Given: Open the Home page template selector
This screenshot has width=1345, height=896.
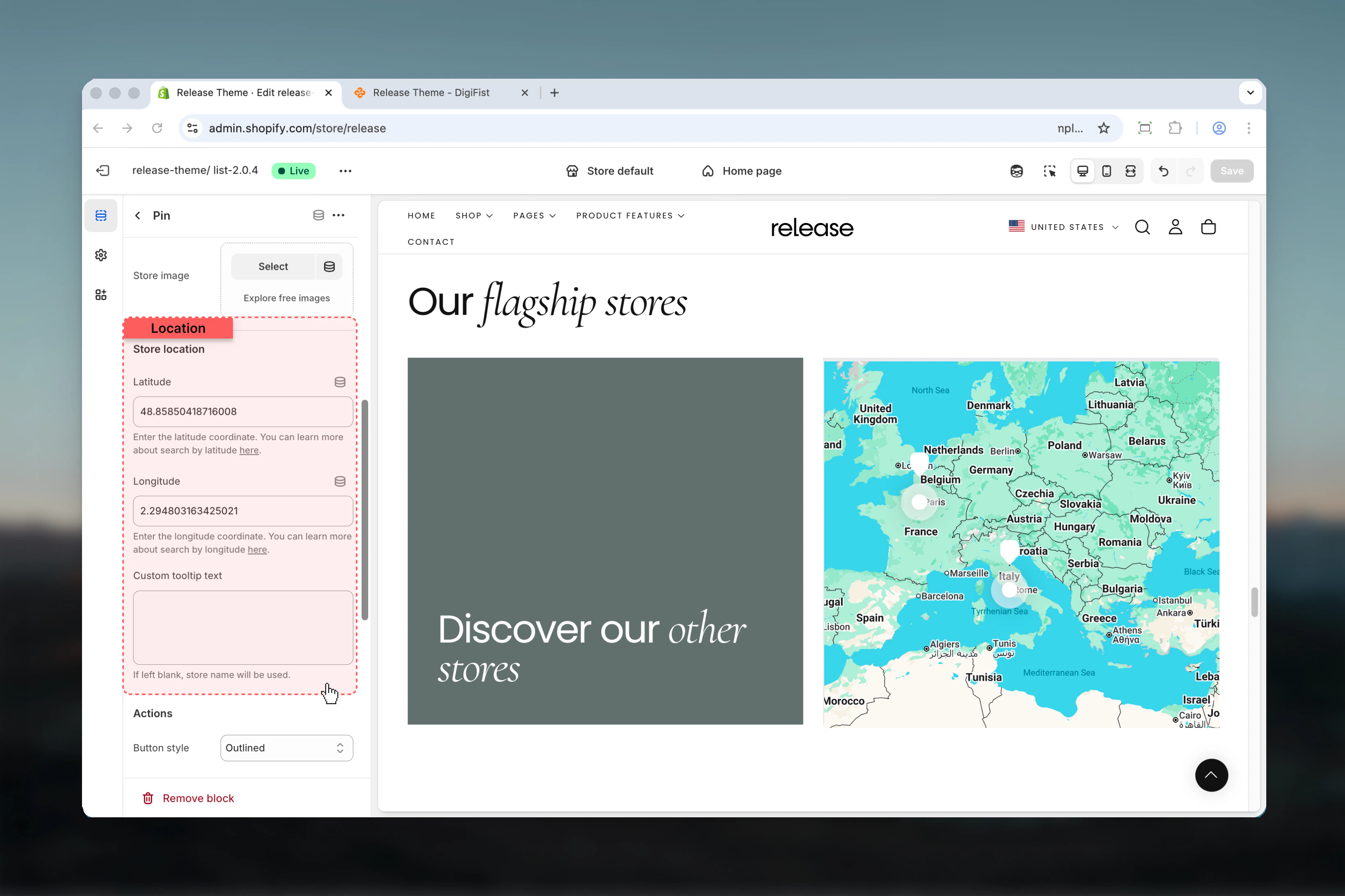Looking at the screenshot, I should [x=741, y=171].
